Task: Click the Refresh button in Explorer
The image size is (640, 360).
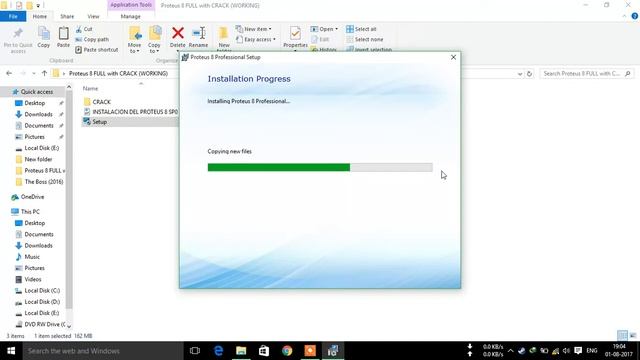Action: click(x=529, y=74)
